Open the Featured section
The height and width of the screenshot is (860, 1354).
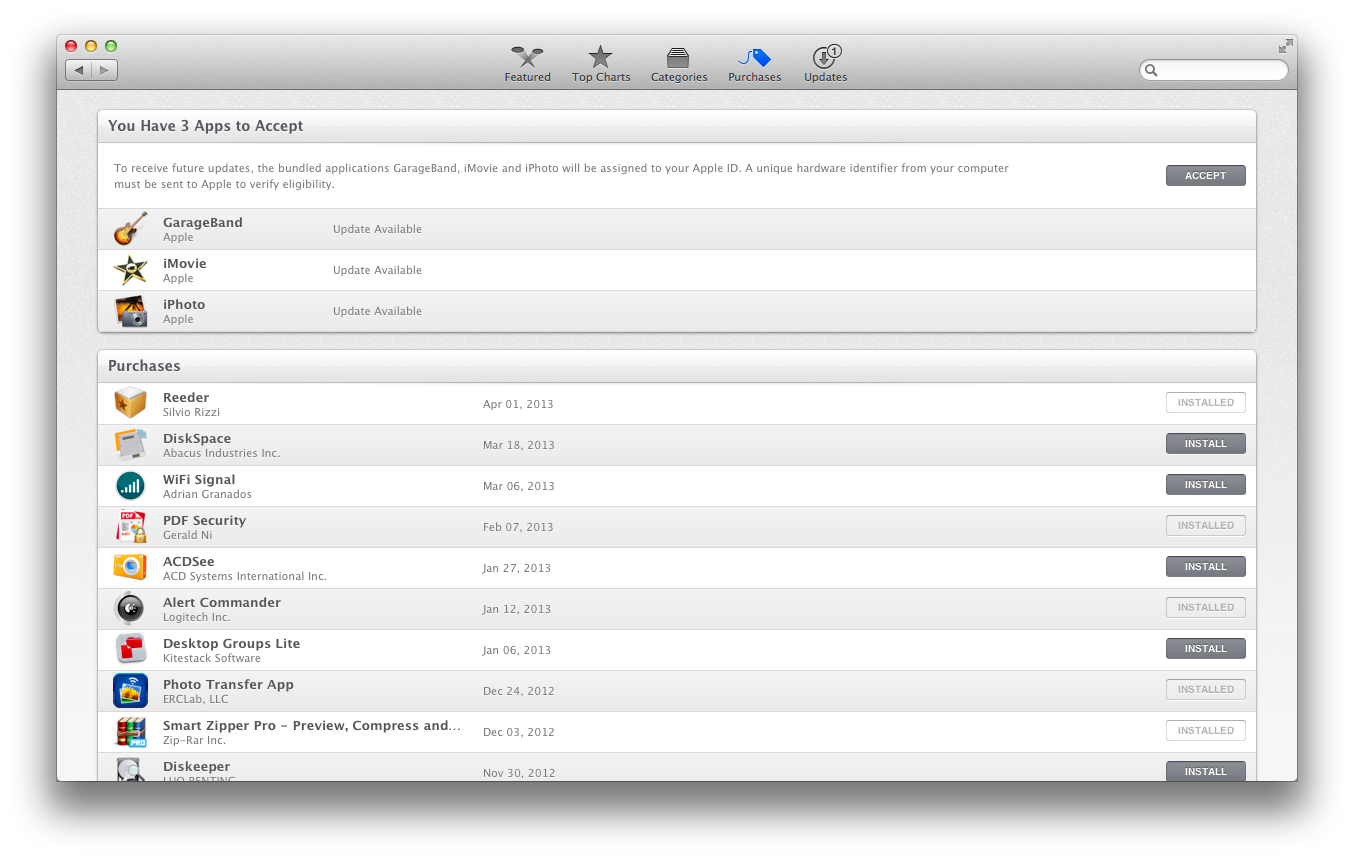[x=527, y=64]
